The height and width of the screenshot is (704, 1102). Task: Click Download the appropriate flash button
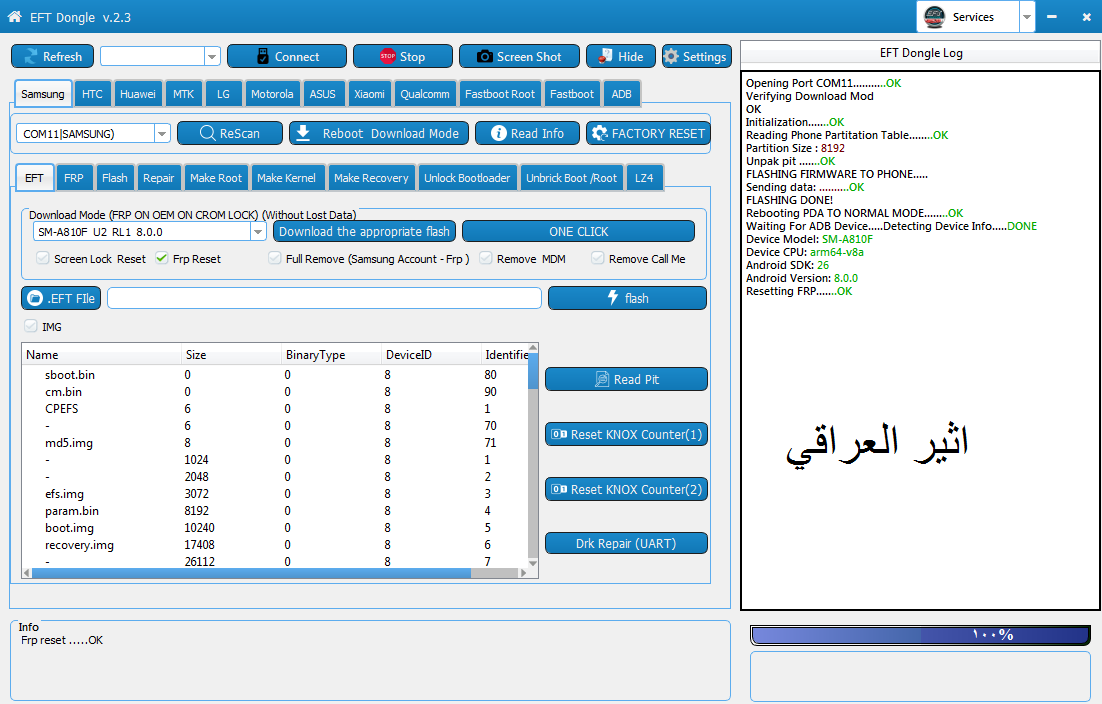(364, 231)
